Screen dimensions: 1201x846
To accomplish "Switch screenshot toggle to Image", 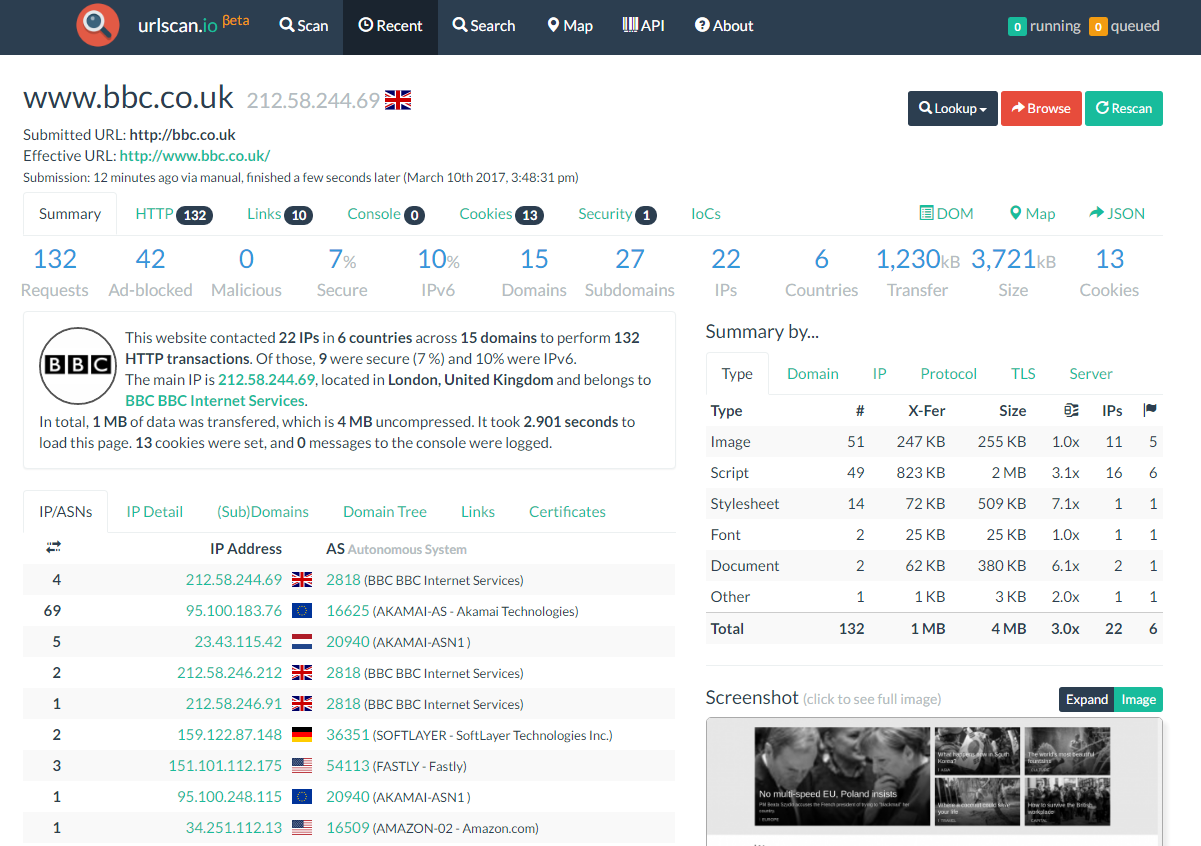I will tap(1138, 699).
